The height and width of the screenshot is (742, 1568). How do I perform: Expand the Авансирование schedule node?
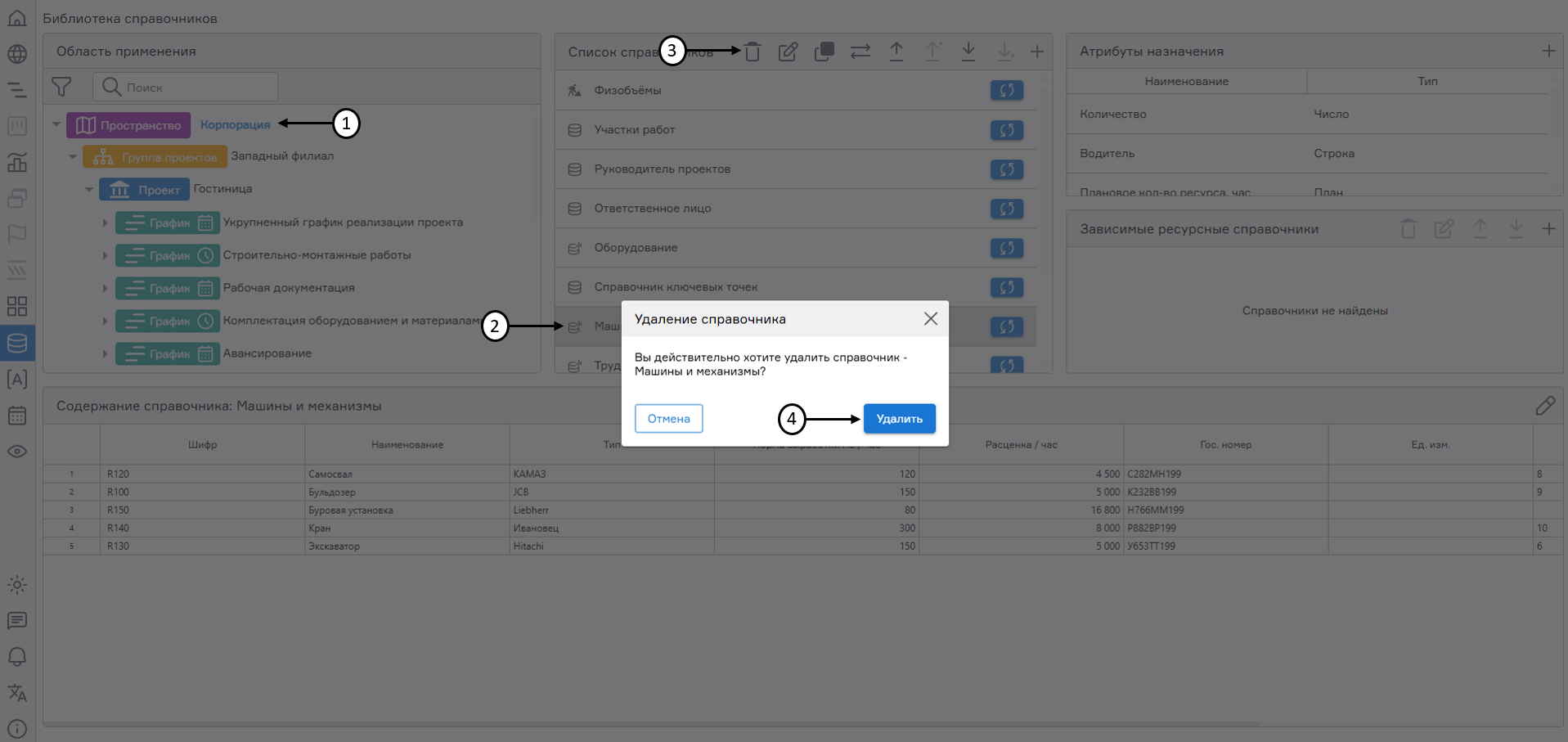[105, 353]
